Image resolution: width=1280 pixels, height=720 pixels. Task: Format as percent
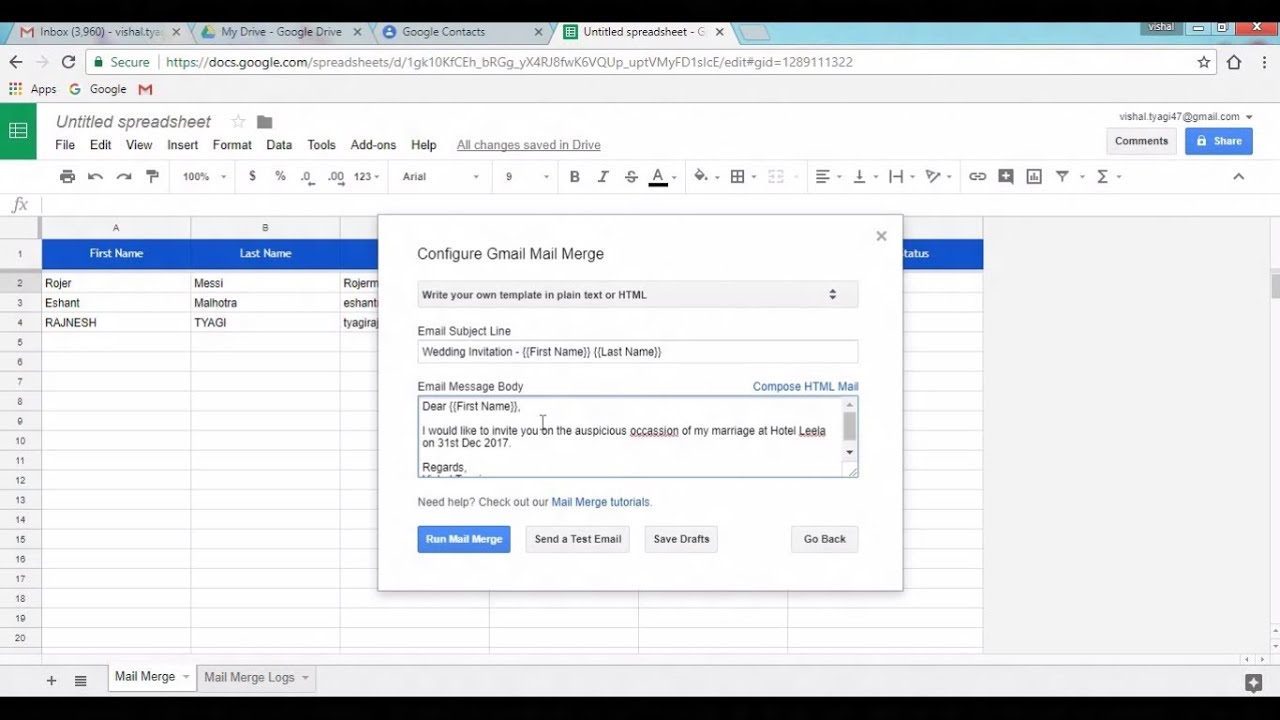(280, 176)
